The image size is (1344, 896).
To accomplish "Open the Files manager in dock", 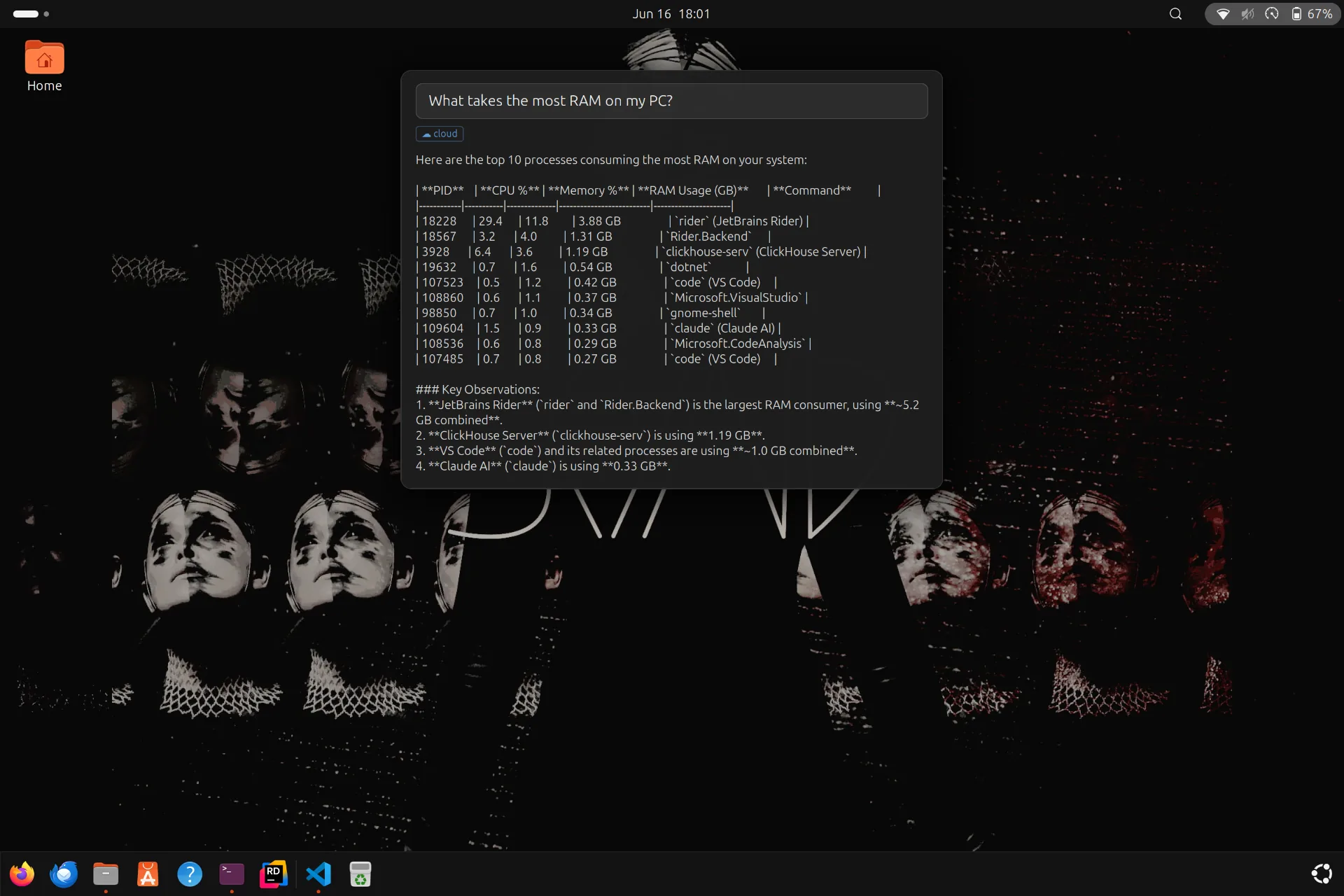I will [106, 874].
